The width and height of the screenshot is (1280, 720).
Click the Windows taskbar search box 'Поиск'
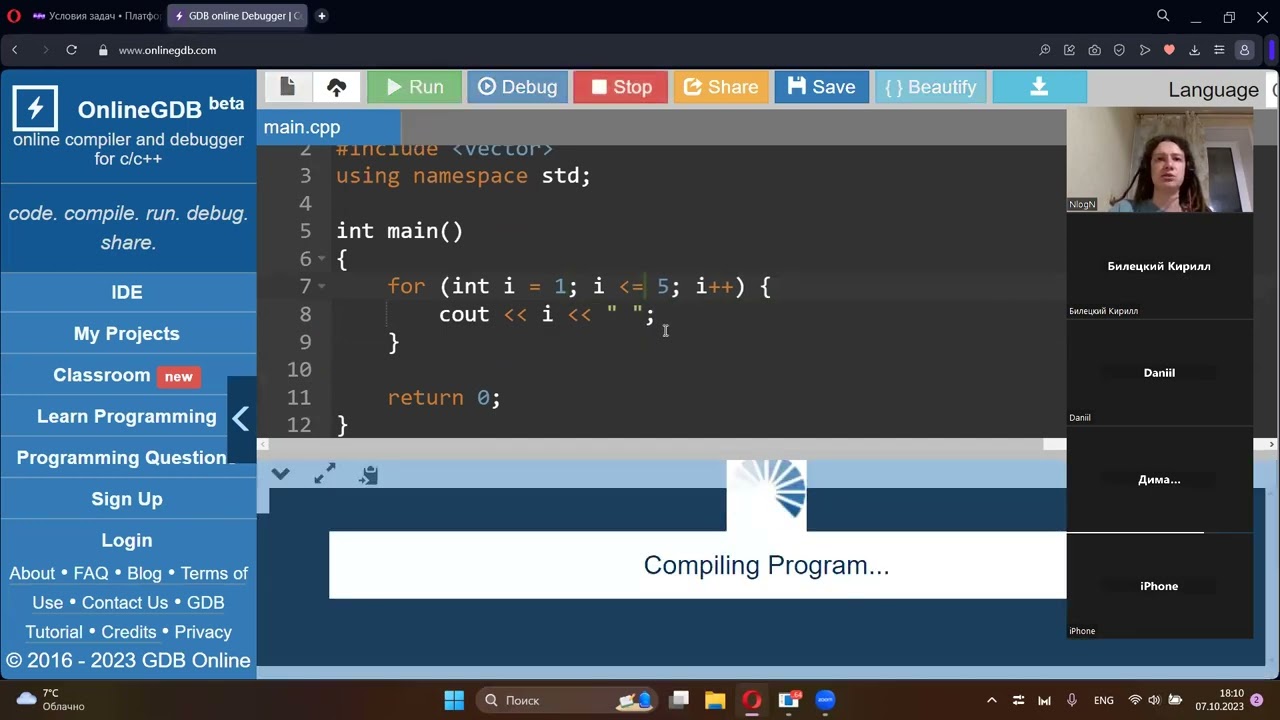(568, 700)
